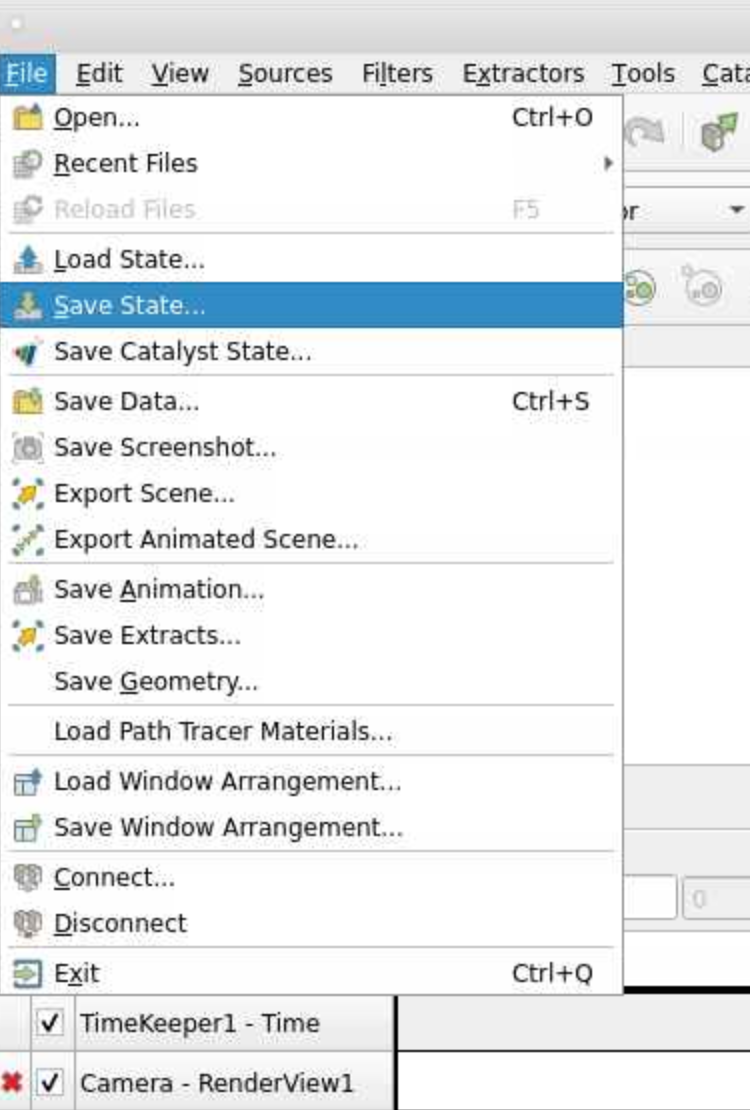Click the Load State arrow icon
The height and width of the screenshot is (1110, 750).
pyautogui.click(x=28, y=260)
